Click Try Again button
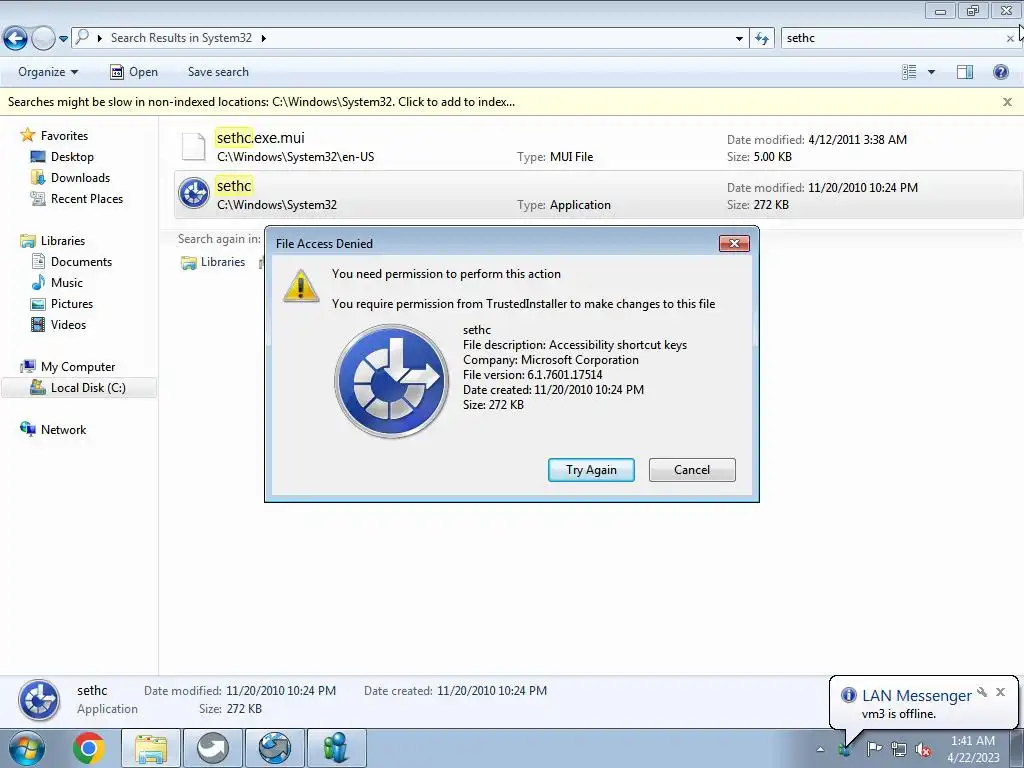The width and height of the screenshot is (1024, 768). tap(591, 470)
